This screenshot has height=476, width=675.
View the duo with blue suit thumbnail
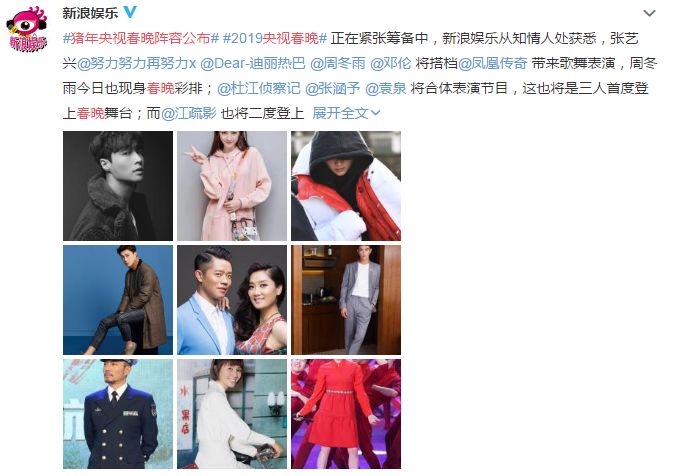pos(232,300)
